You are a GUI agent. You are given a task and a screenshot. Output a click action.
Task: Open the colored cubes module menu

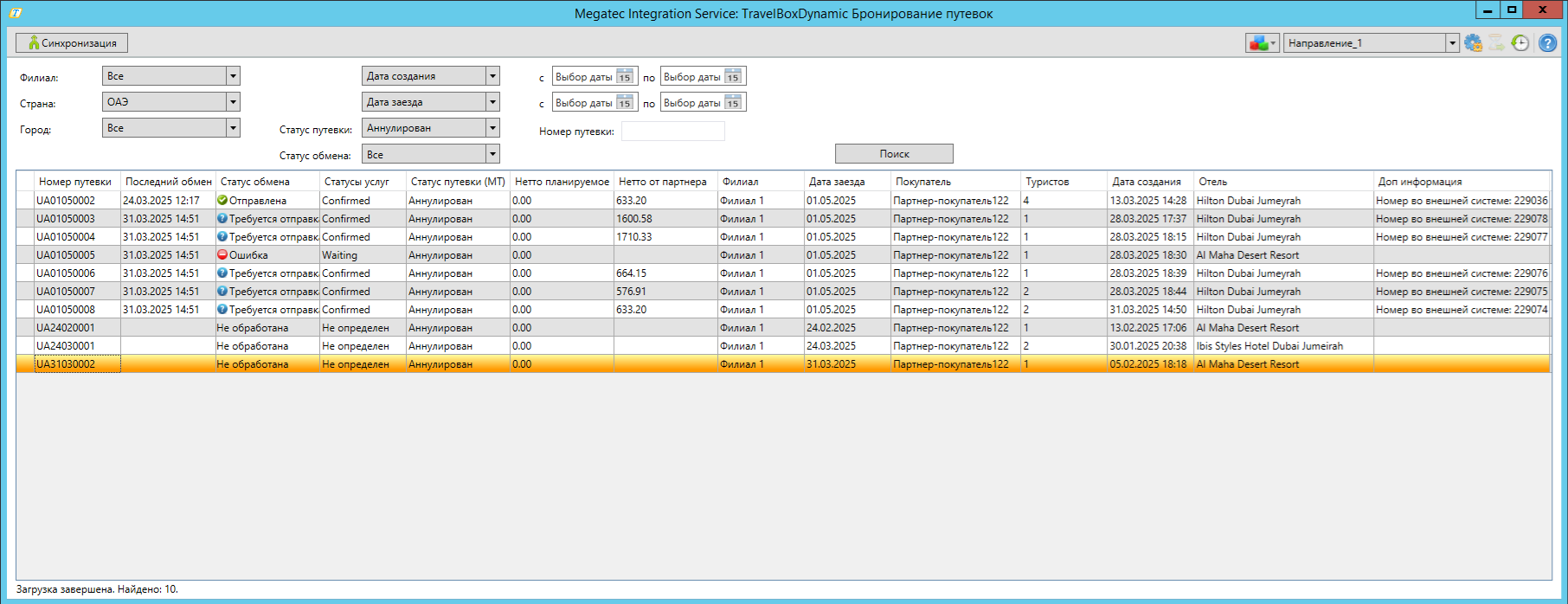click(1262, 43)
